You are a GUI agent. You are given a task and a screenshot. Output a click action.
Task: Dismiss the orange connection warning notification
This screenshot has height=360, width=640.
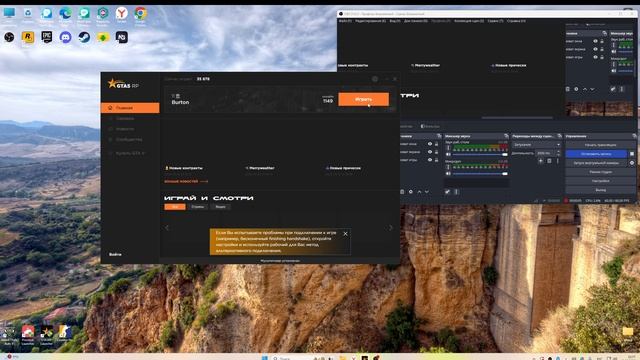tap(345, 234)
